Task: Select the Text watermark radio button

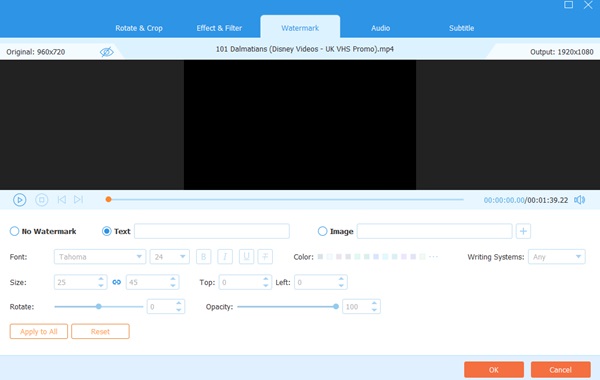Action: (x=106, y=231)
